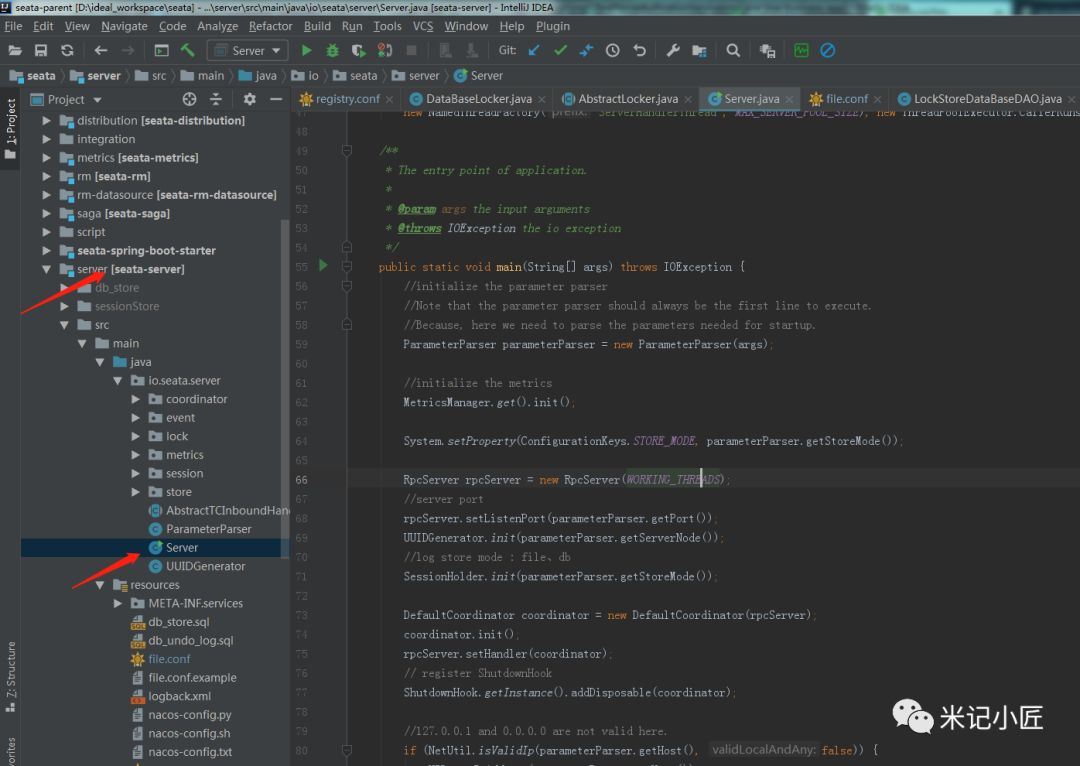Click the 'java' breadcrumb in navigation bar
The image size is (1080, 766).
click(x=258, y=76)
